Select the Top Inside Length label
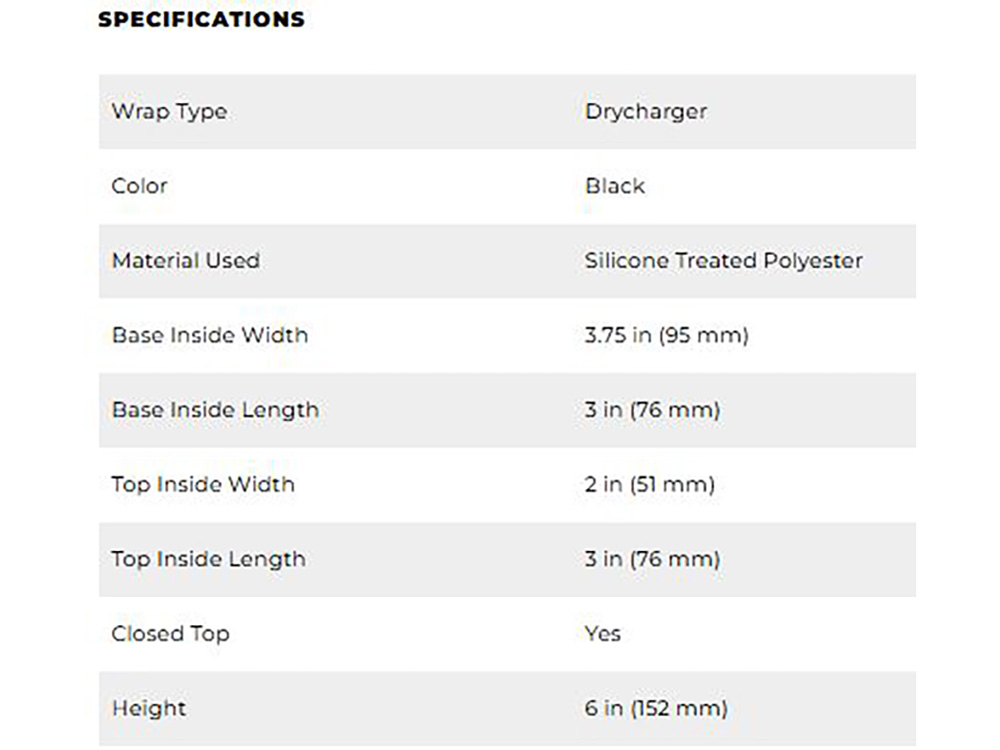 tap(209, 559)
